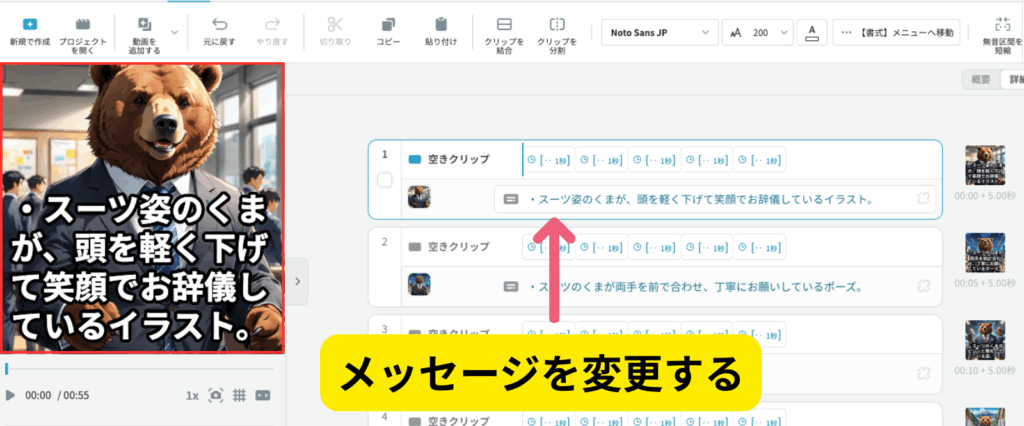
Task: Click the small bear image in clip 1
Action: (x=419, y=197)
